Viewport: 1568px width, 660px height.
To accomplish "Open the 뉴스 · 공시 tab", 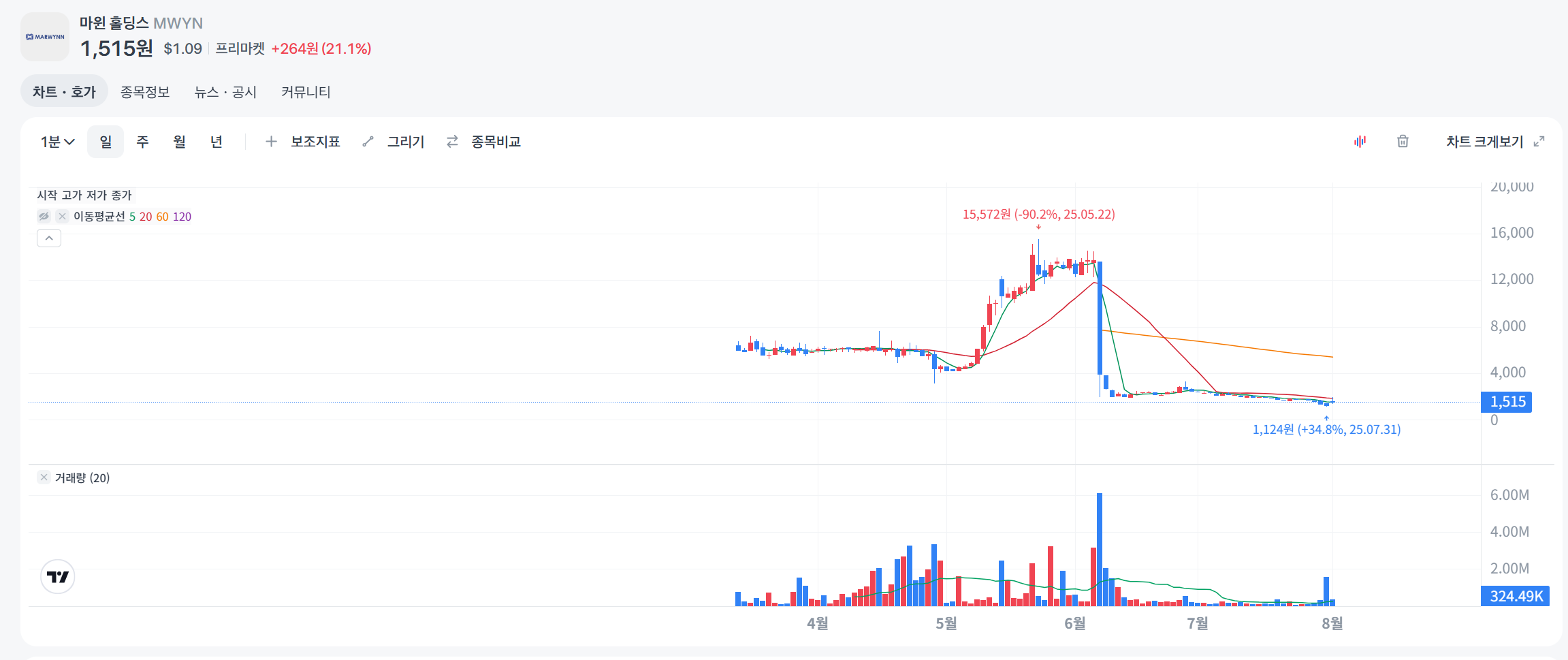I will (x=225, y=92).
